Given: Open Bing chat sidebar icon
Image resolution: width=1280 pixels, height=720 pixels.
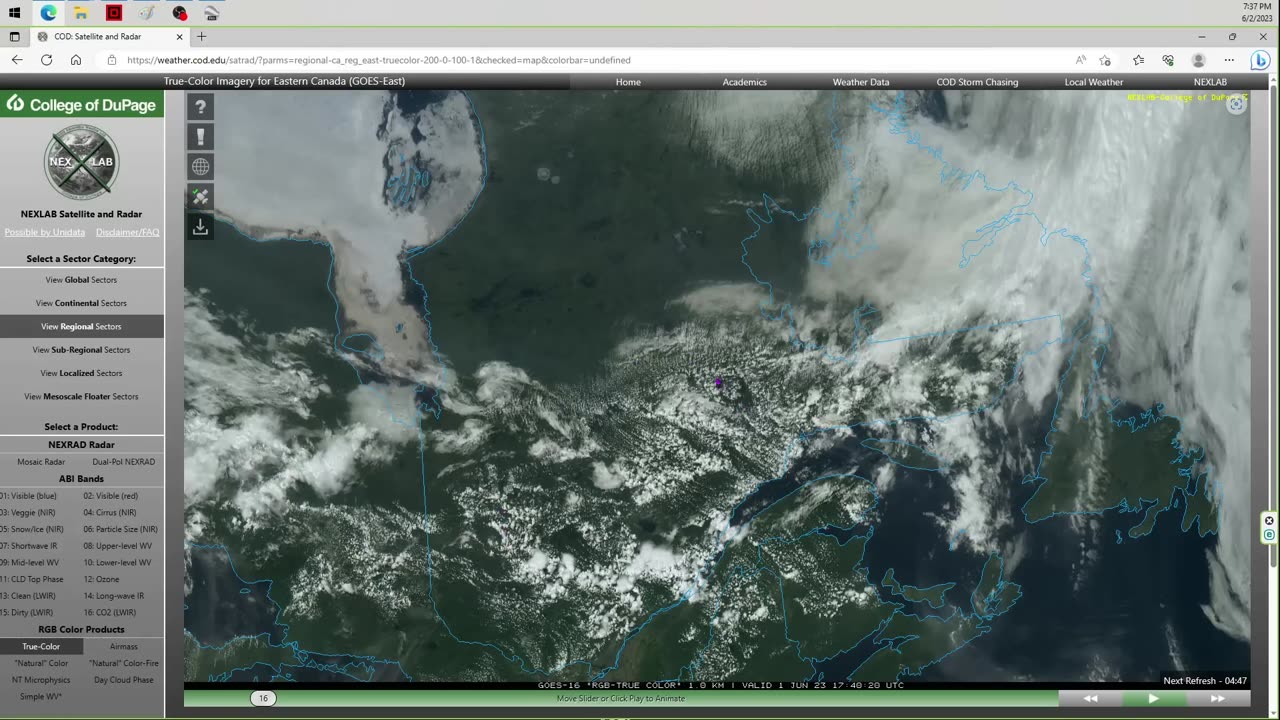Looking at the screenshot, I should 1260,60.
